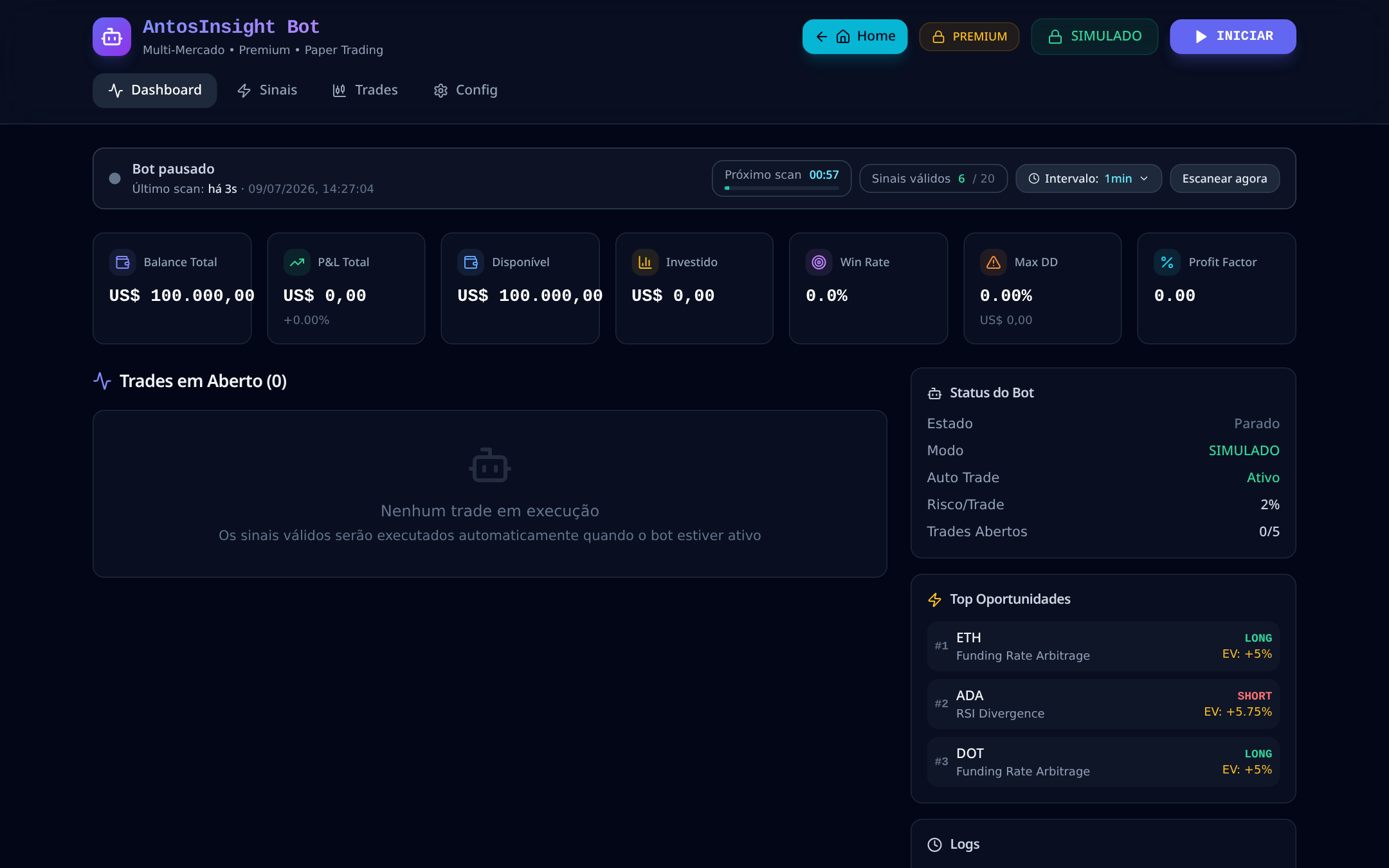Click the Disponível wallet icon
Screen dimensions: 1389x868
point(471,262)
